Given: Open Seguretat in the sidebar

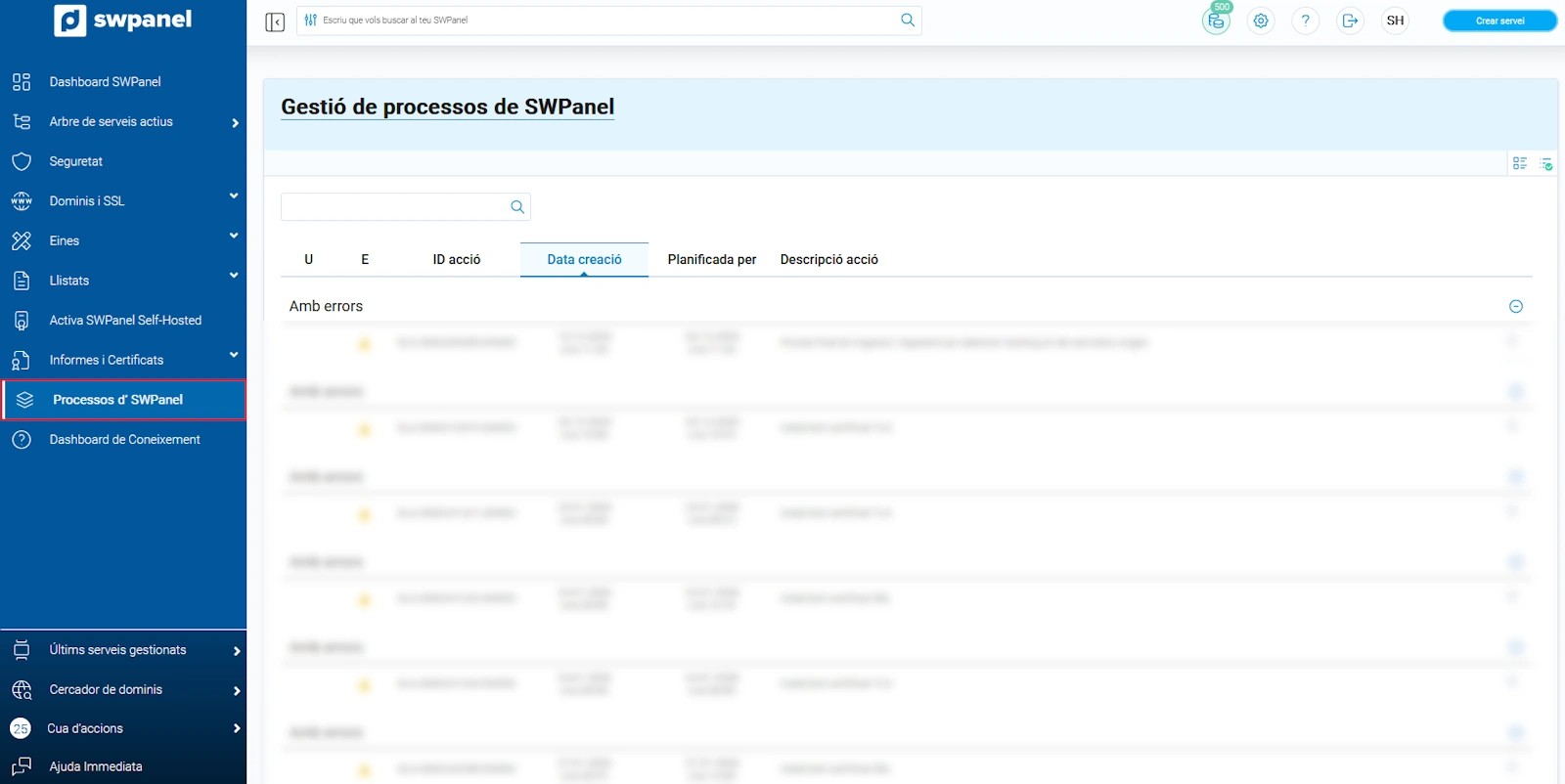Looking at the screenshot, I should click(x=76, y=161).
